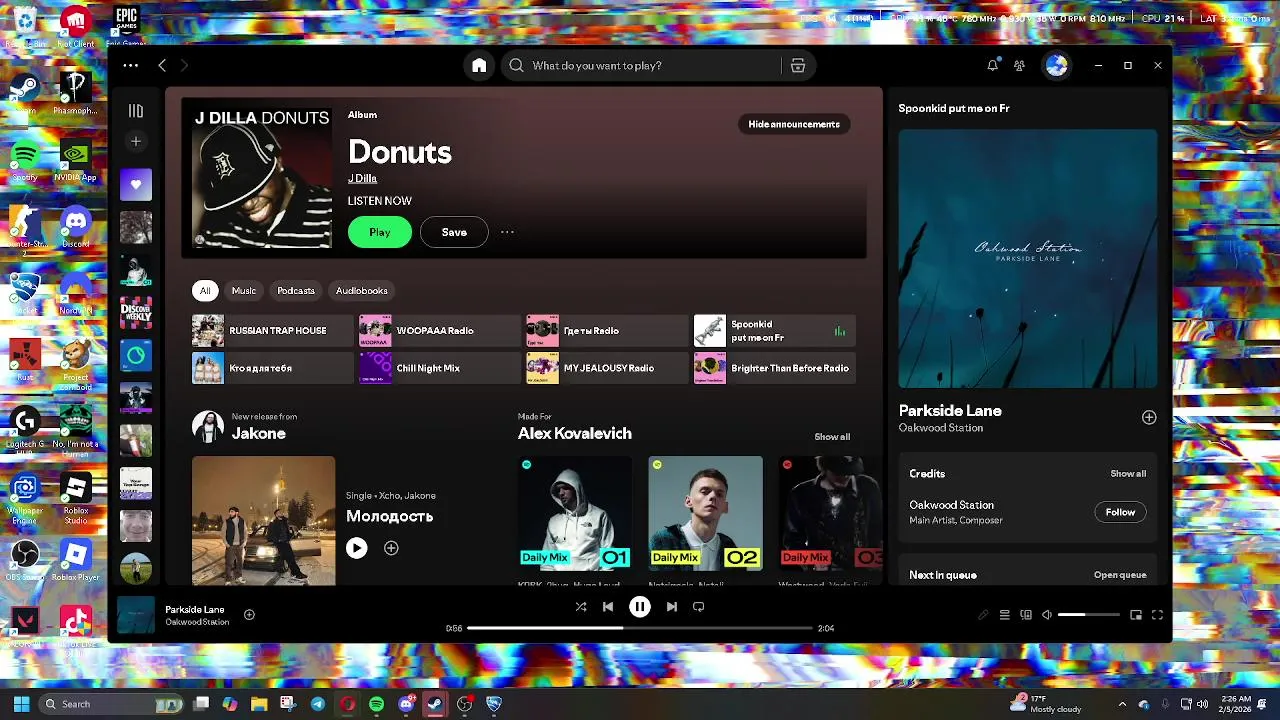Toggle repeat mode
This screenshot has width=1280, height=720.
click(x=699, y=606)
